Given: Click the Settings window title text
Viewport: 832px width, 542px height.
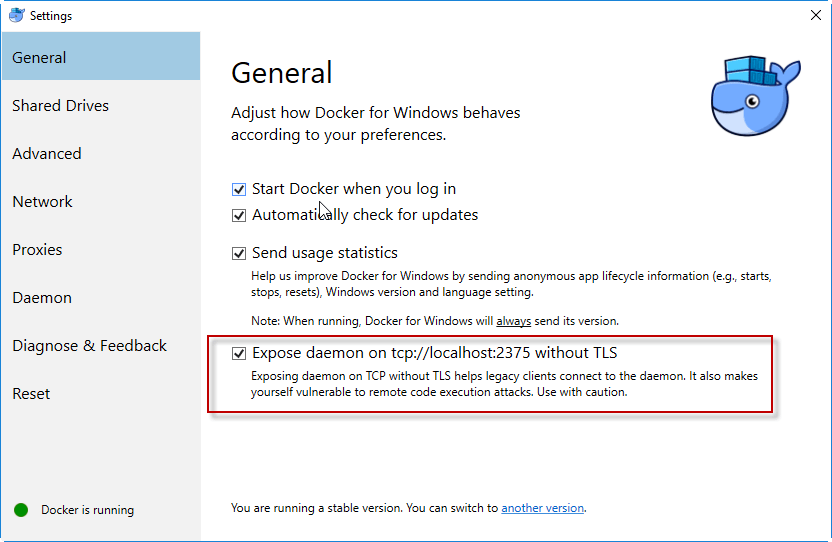Looking at the screenshot, I should [51, 16].
